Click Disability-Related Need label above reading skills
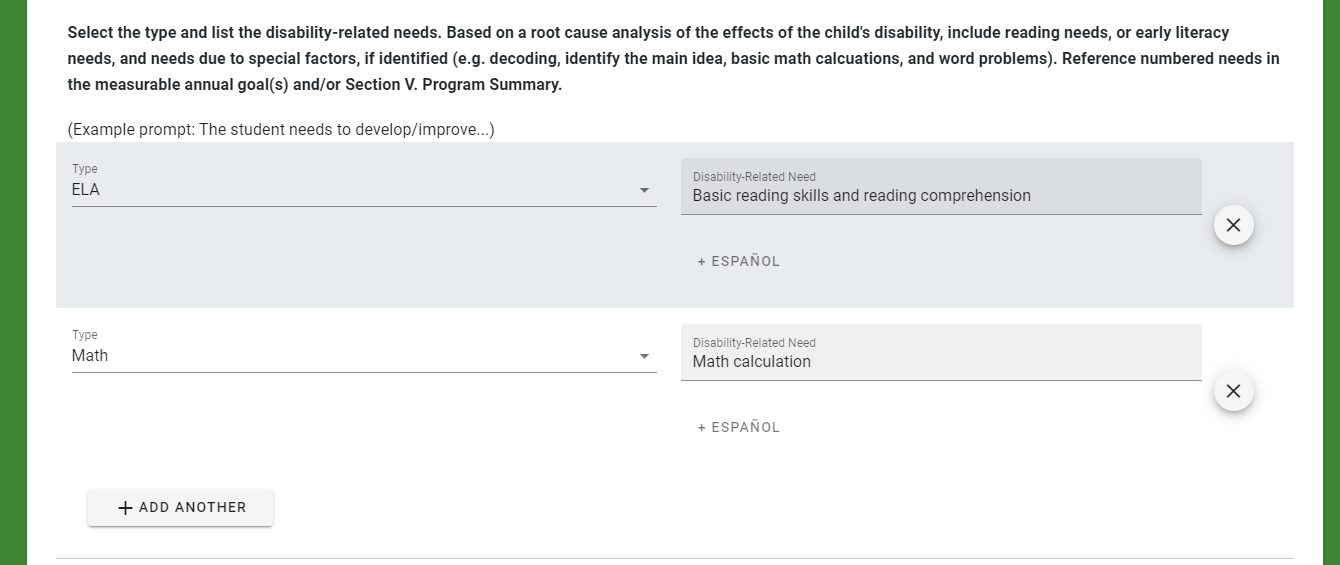The image size is (1340, 565). [754, 177]
